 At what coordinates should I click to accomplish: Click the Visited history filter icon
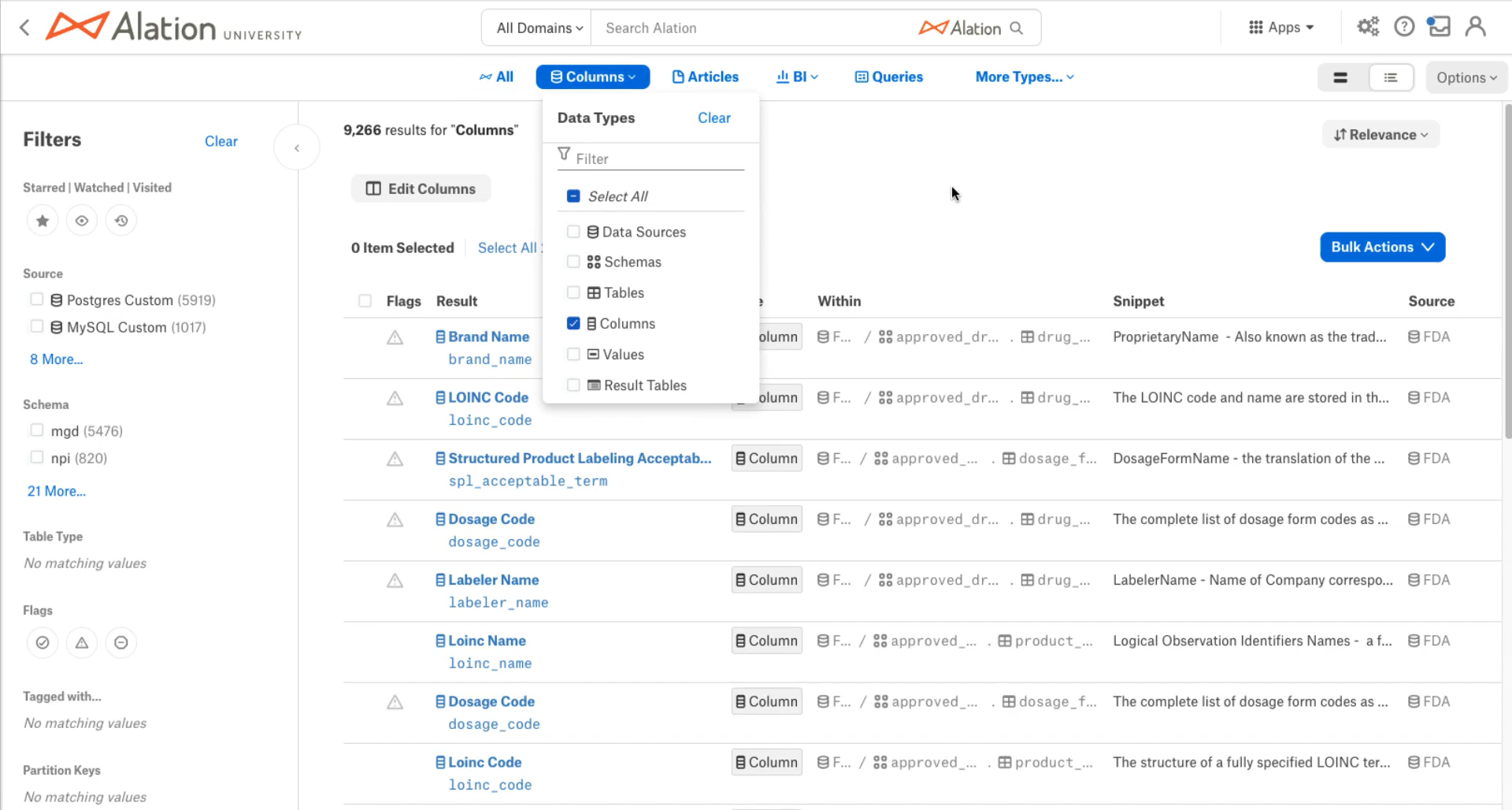(x=121, y=221)
